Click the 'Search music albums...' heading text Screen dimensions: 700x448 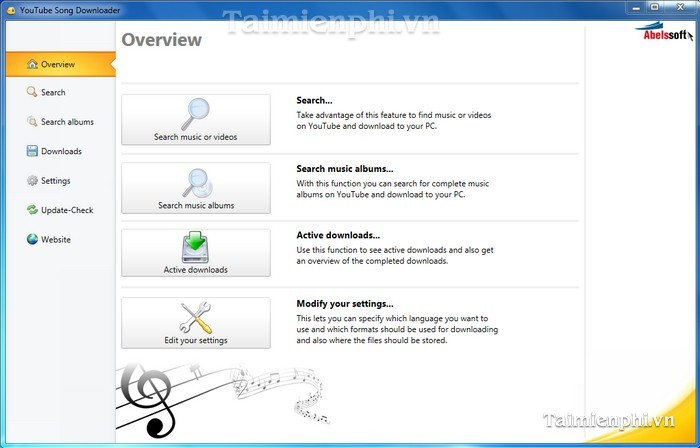coord(345,169)
